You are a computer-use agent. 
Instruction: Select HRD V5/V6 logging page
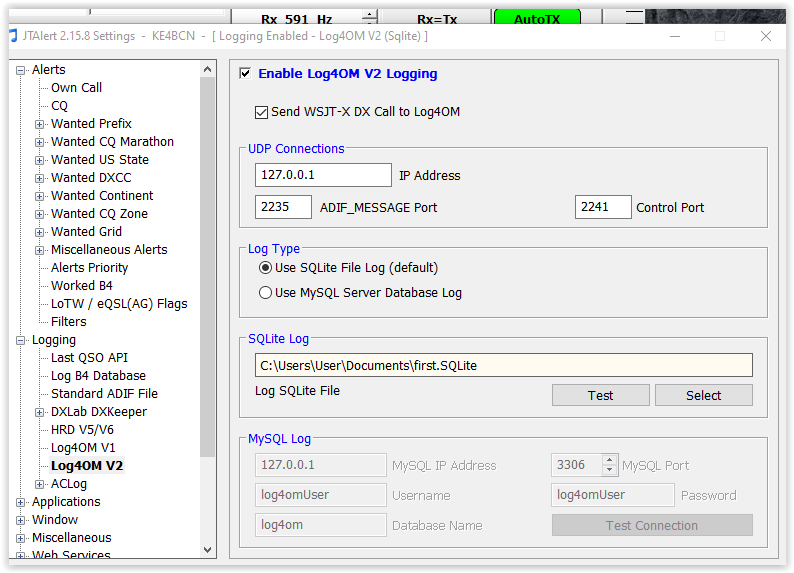[82, 430]
